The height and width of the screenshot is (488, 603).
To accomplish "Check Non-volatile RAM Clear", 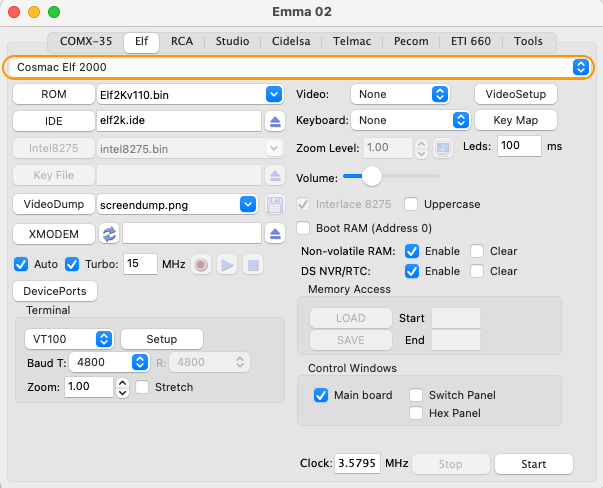I will 477,251.
